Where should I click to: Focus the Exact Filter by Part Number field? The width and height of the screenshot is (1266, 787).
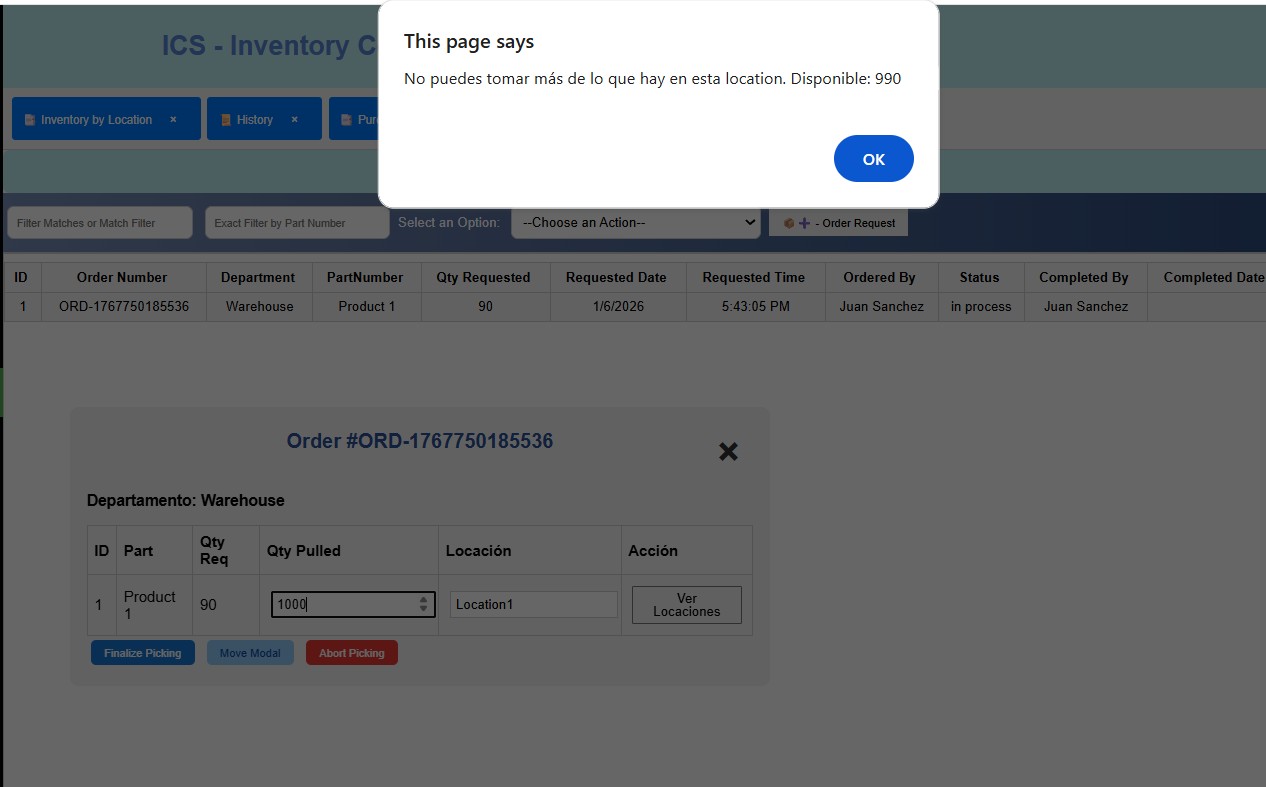297,223
